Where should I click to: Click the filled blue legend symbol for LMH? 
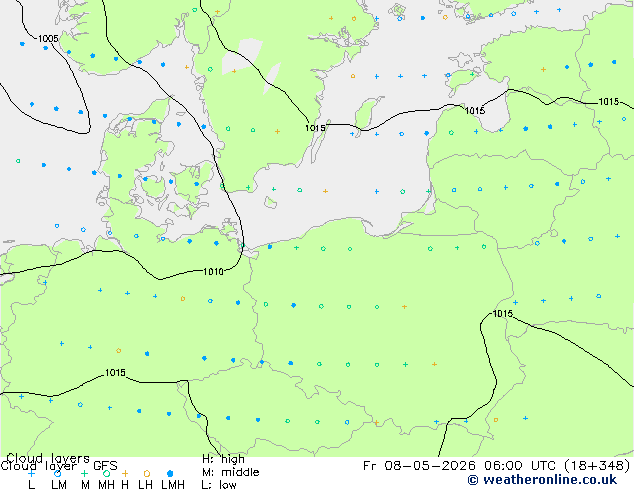coord(170,473)
